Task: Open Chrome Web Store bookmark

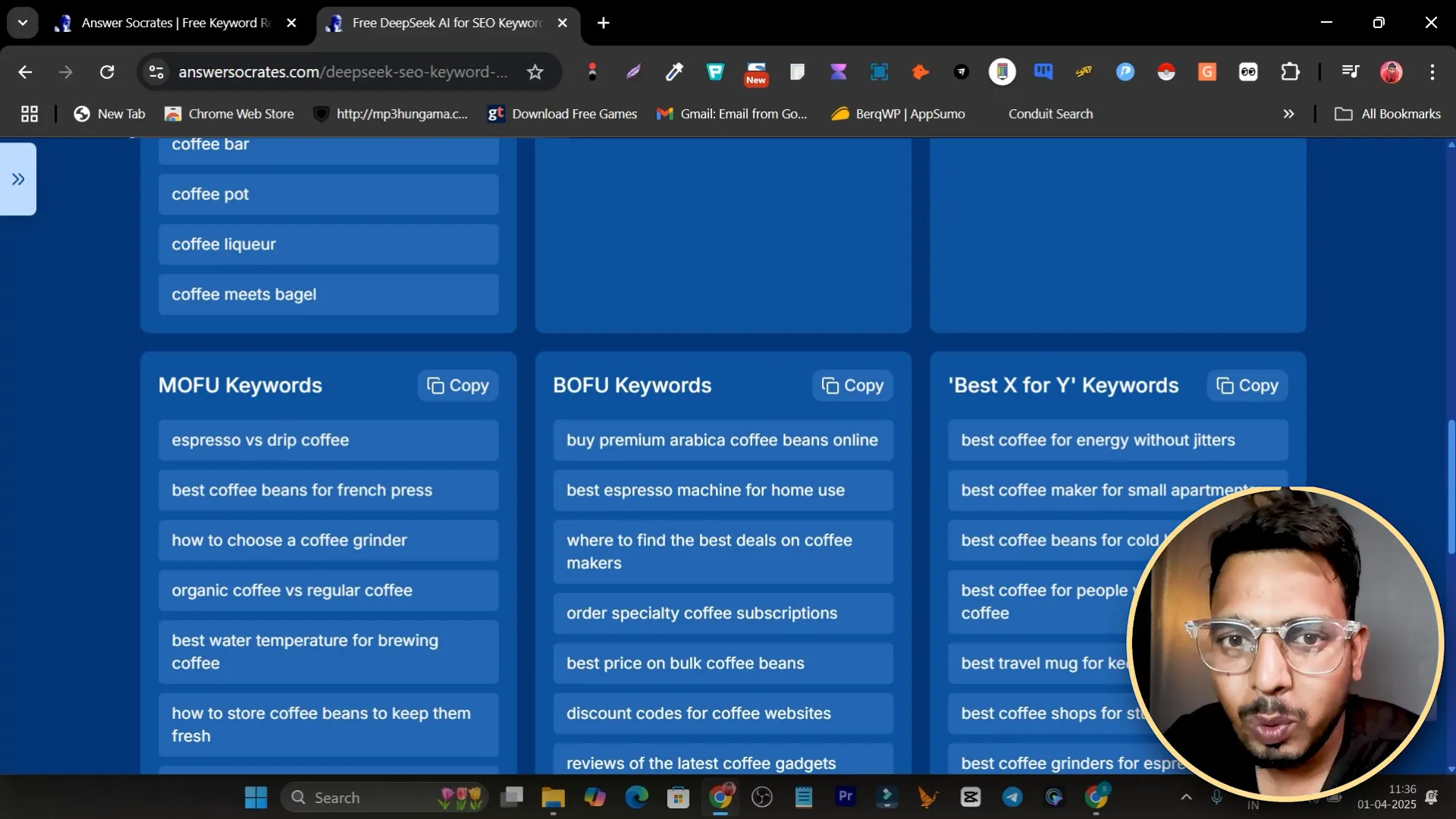Action: point(230,114)
